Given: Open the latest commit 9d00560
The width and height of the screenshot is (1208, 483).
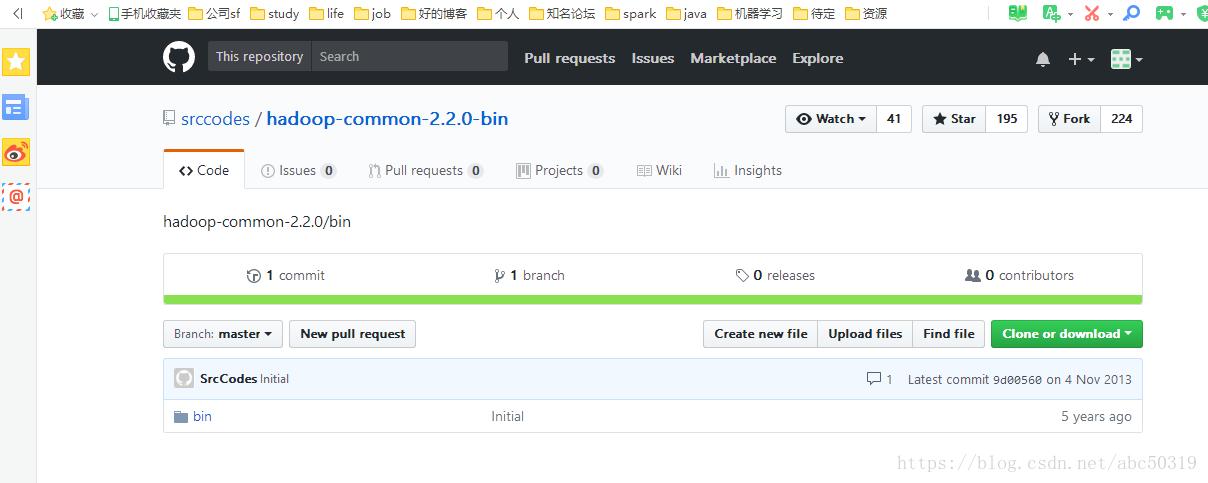Looking at the screenshot, I should (1017, 380).
